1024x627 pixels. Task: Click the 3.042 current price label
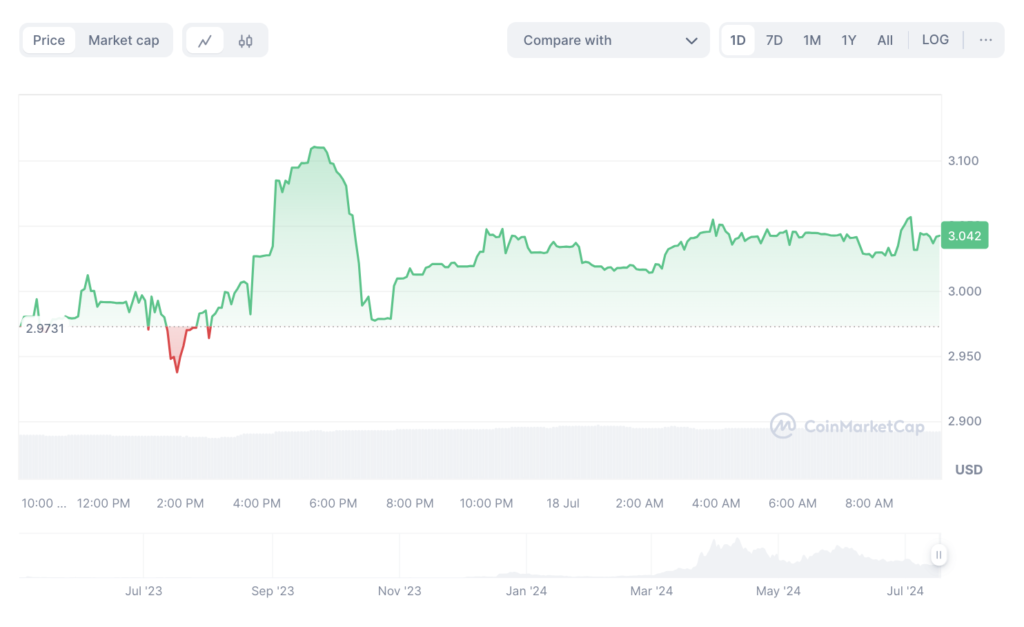pyautogui.click(x=964, y=236)
